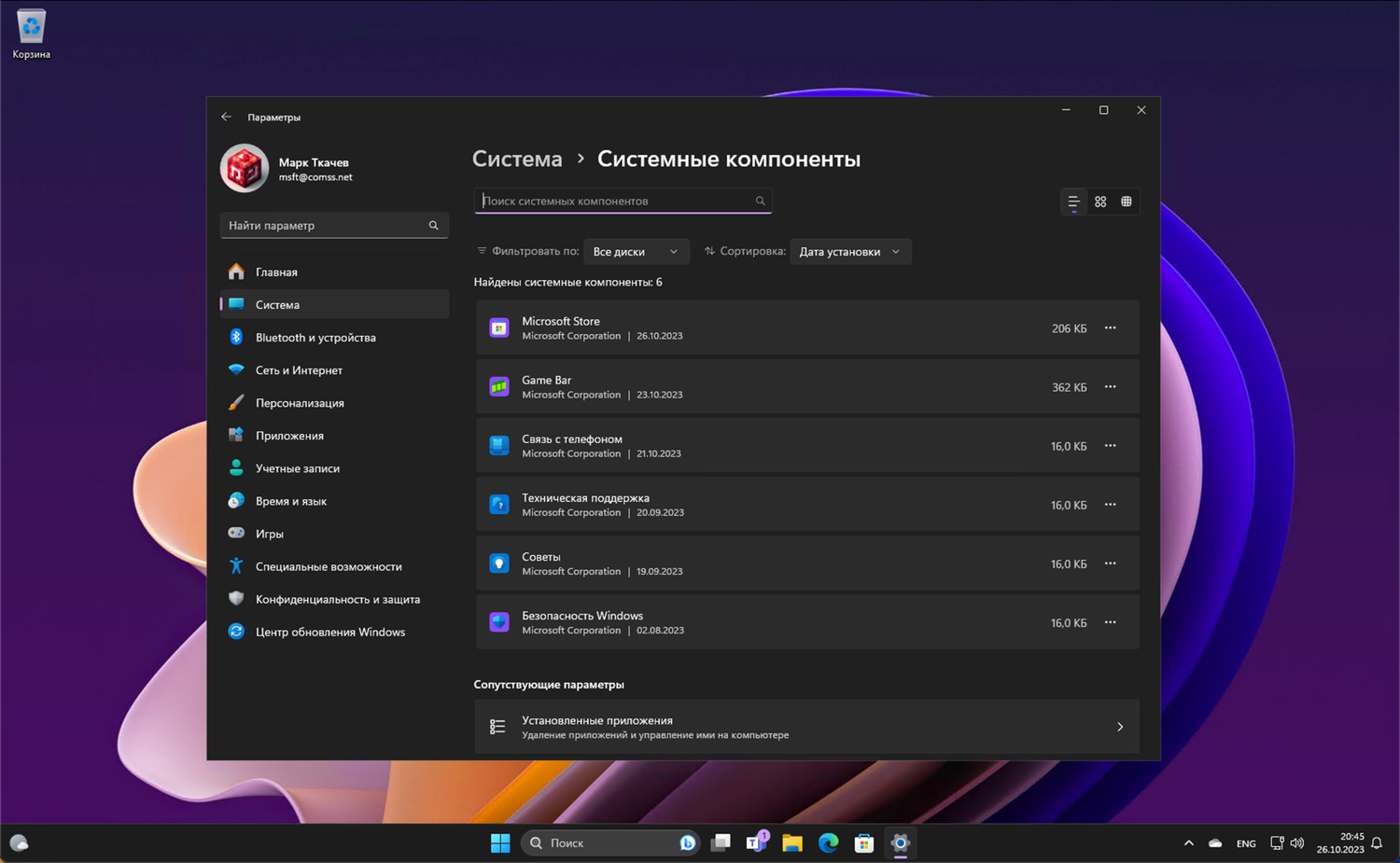Show hidden tray icons chevron
The width and height of the screenshot is (1400, 863).
[x=1188, y=843]
